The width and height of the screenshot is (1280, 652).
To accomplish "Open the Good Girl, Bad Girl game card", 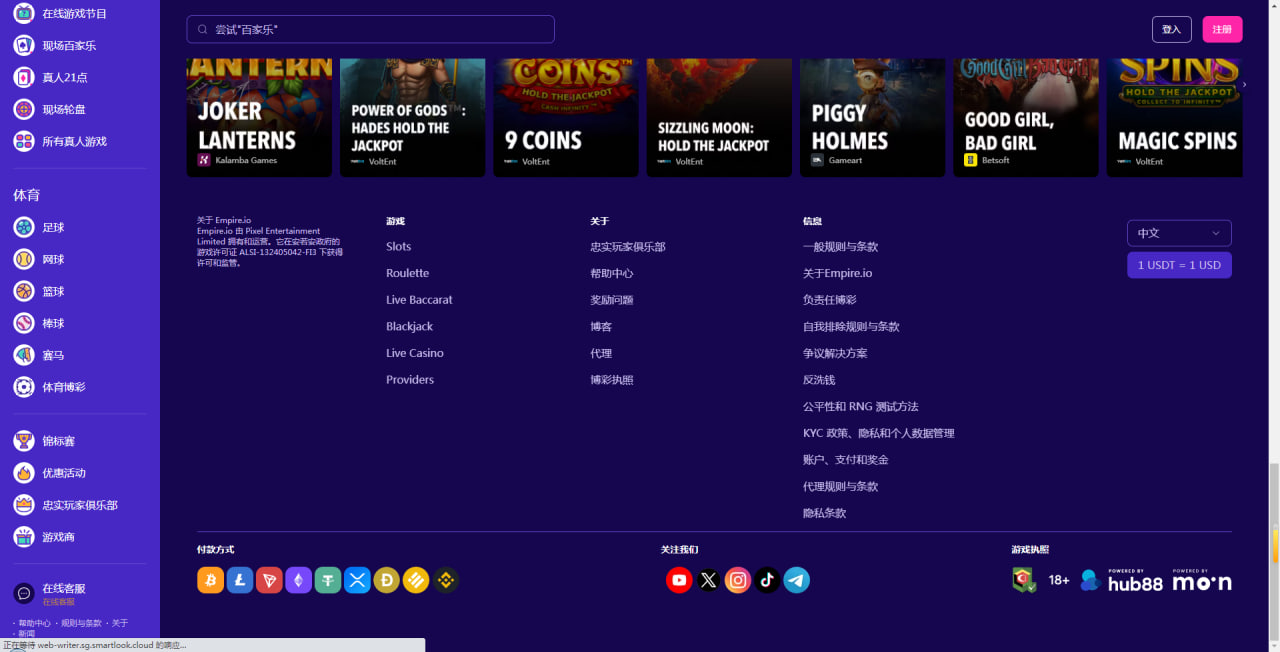I will click(x=1026, y=117).
